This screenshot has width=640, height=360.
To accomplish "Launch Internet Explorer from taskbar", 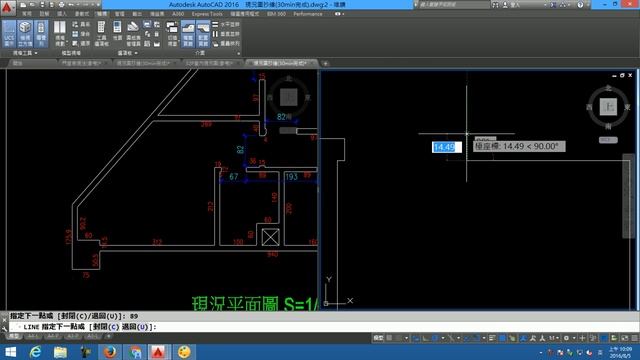I will 36,352.
